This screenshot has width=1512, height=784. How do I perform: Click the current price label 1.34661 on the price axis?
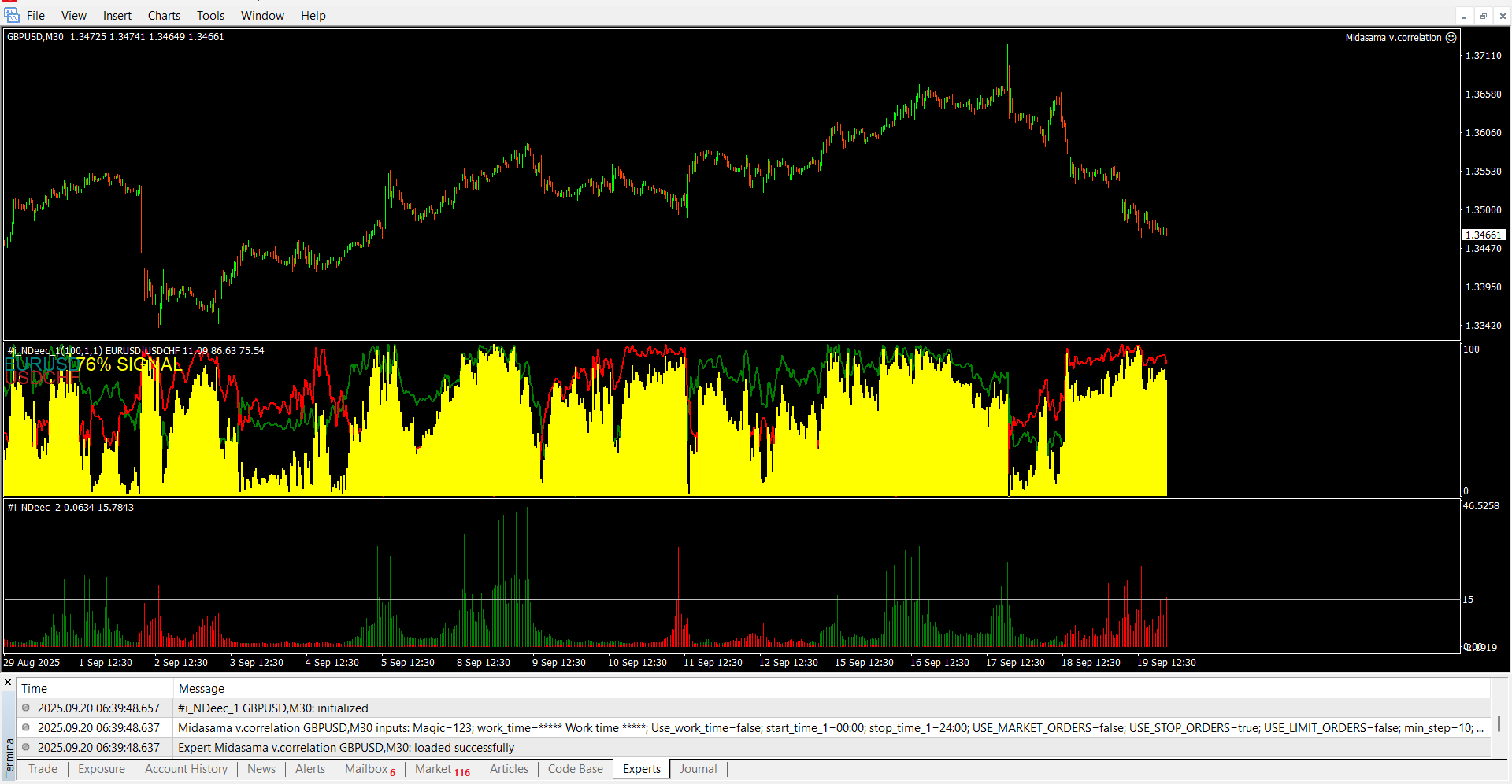point(1483,235)
